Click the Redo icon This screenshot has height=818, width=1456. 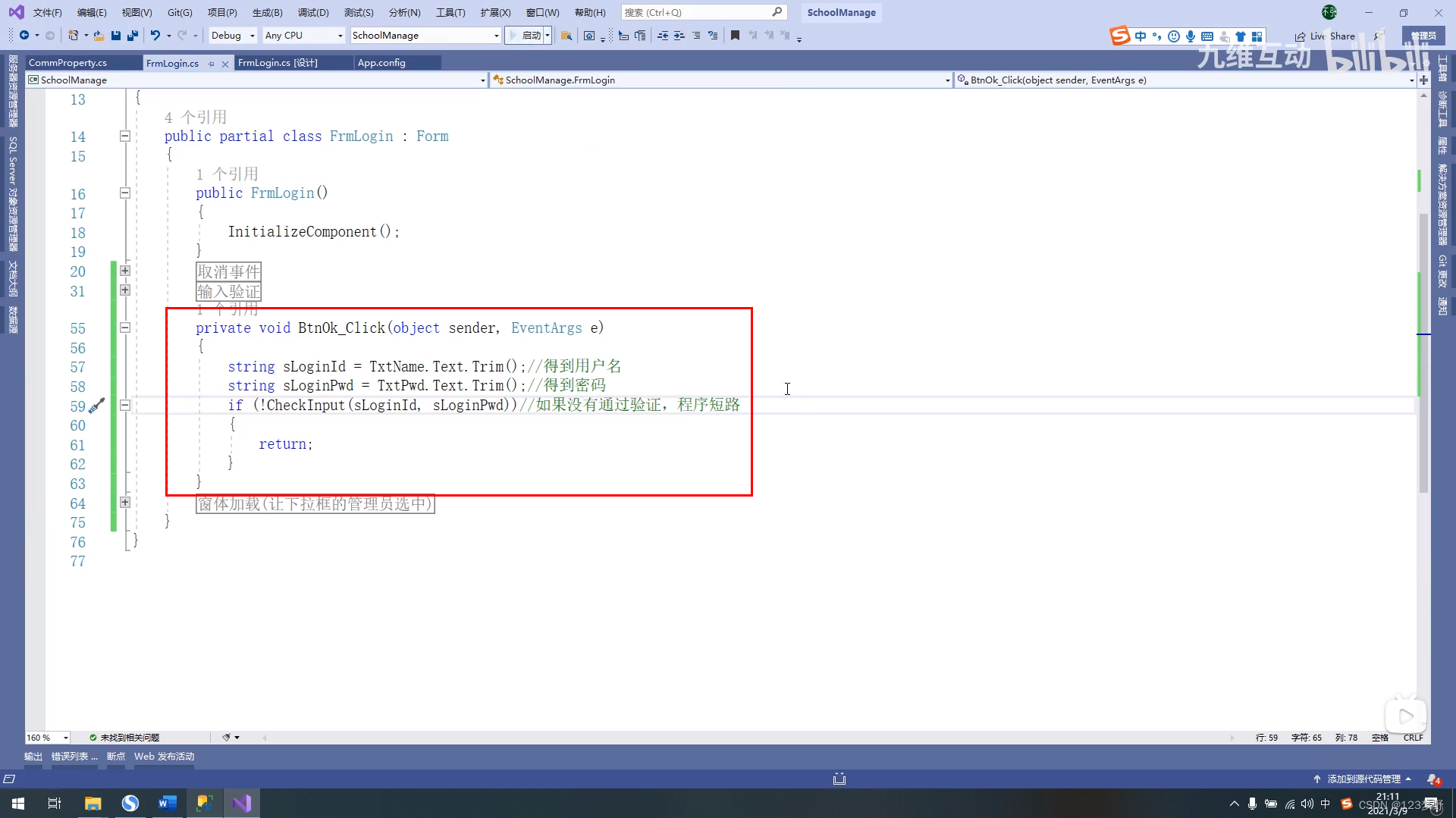click(x=182, y=36)
